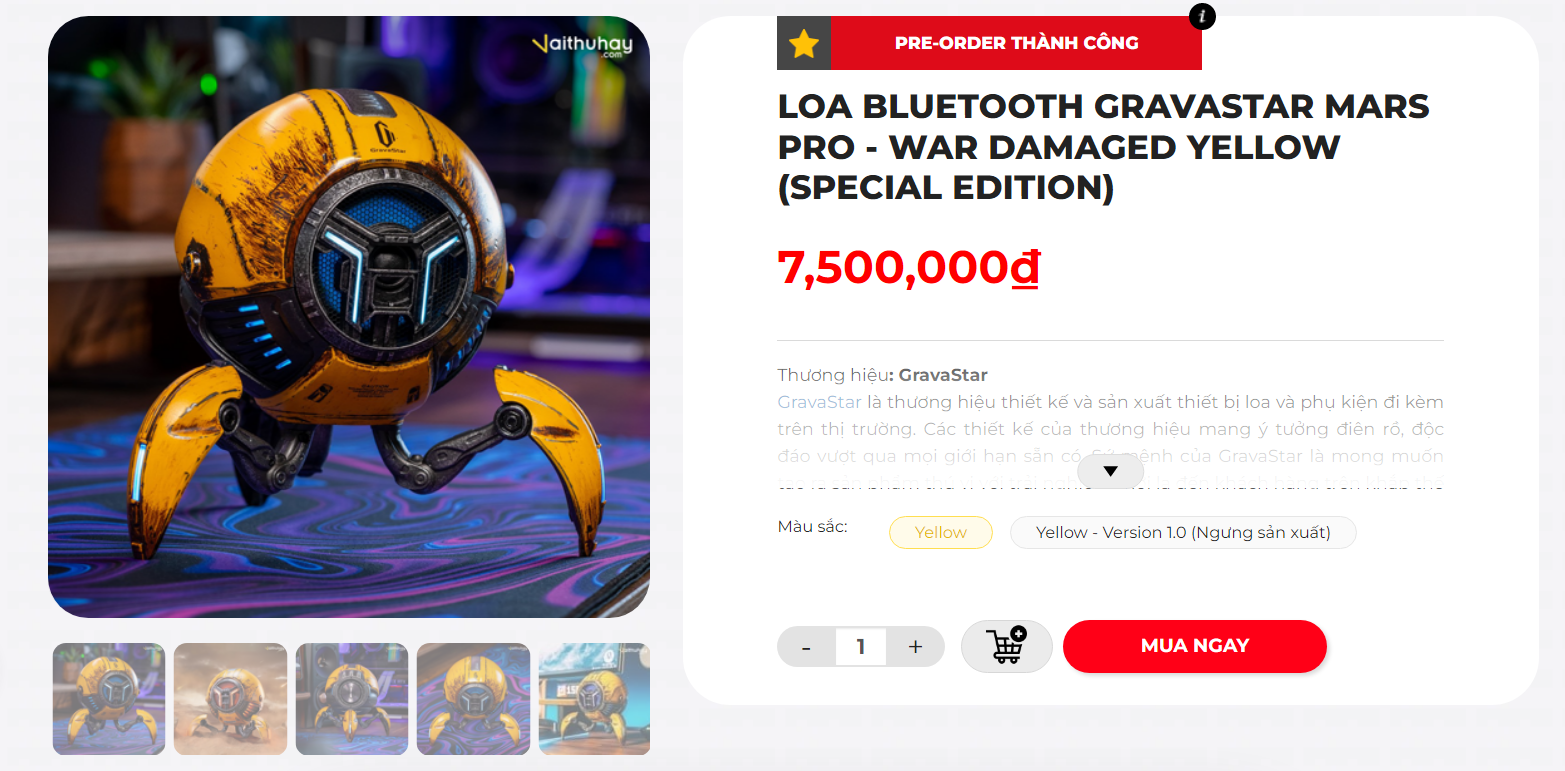Click the Vaithuhay logo watermark on the image

(583, 44)
